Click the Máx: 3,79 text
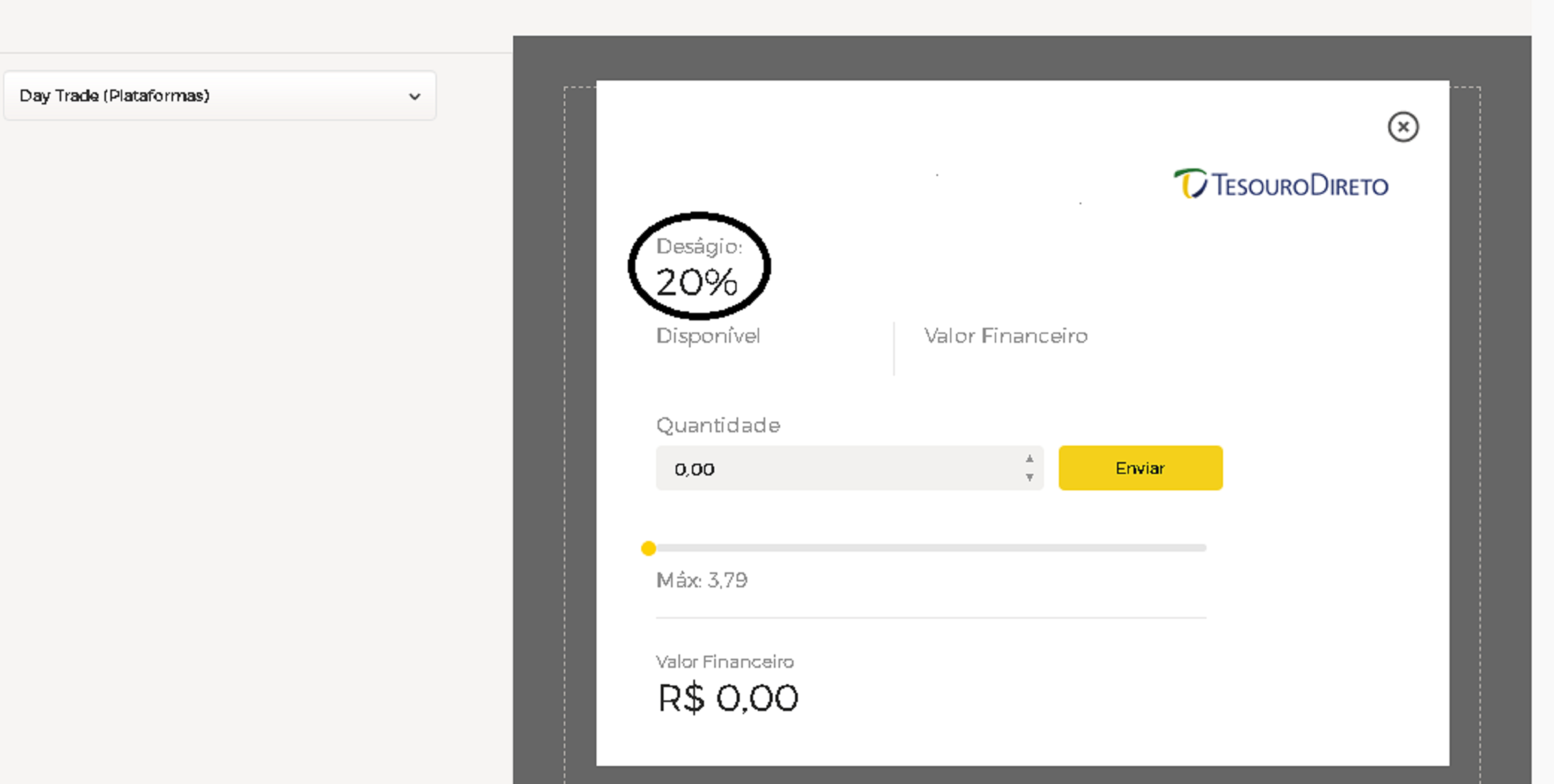The width and height of the screenshot is (1554, 784). pyautogui.click(x=701, y=580)
